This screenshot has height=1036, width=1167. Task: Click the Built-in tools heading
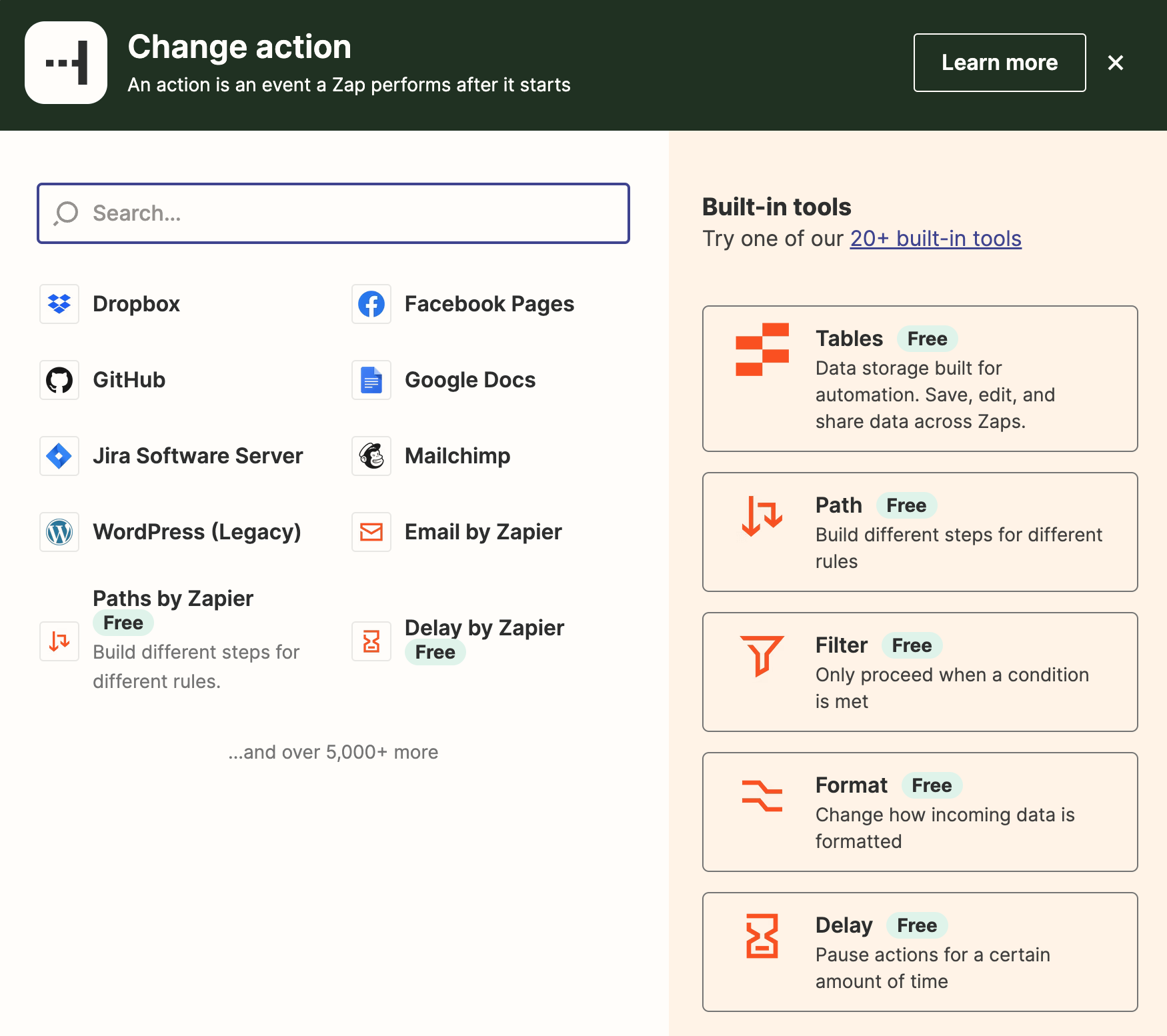(777, 207)
